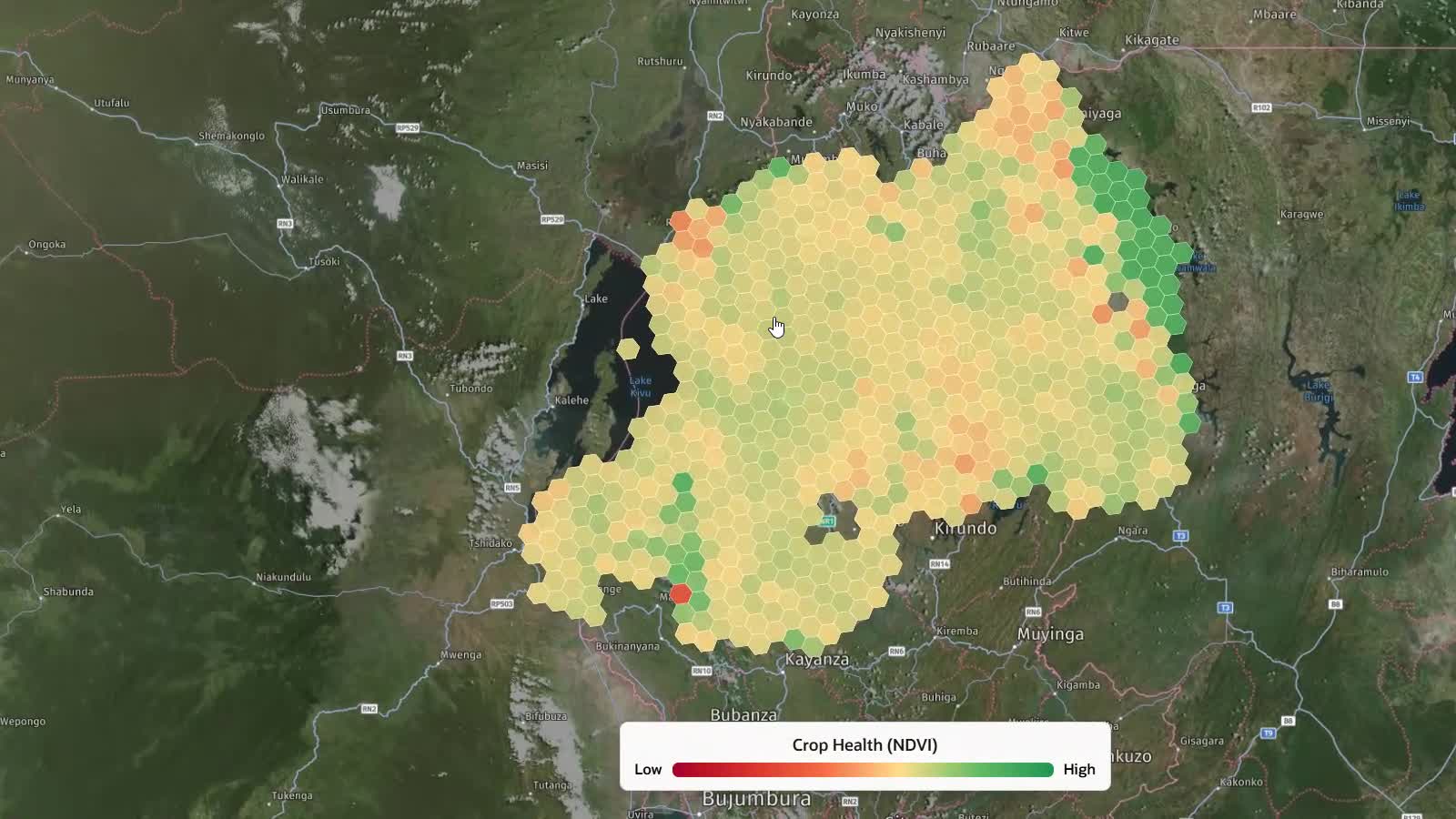Screen dimensions: 1456x819
Task: Click the Kayonza town label
Action: coord(815,15)
